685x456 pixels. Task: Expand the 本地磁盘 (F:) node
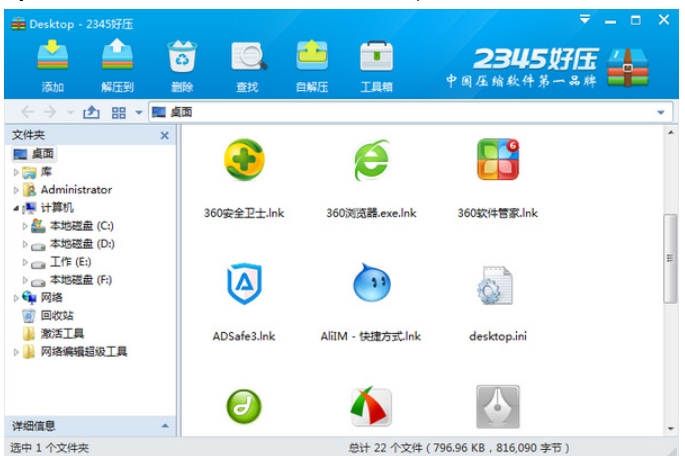tap(25, 280)
